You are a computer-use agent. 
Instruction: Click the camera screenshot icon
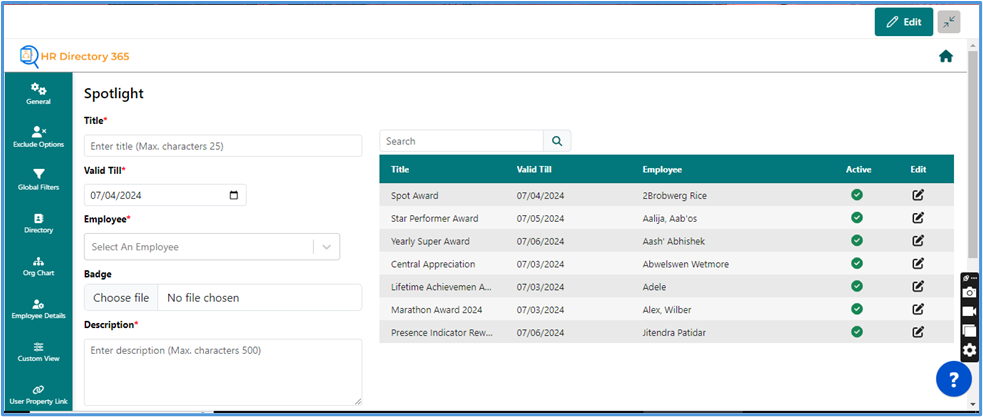point(969,293)
